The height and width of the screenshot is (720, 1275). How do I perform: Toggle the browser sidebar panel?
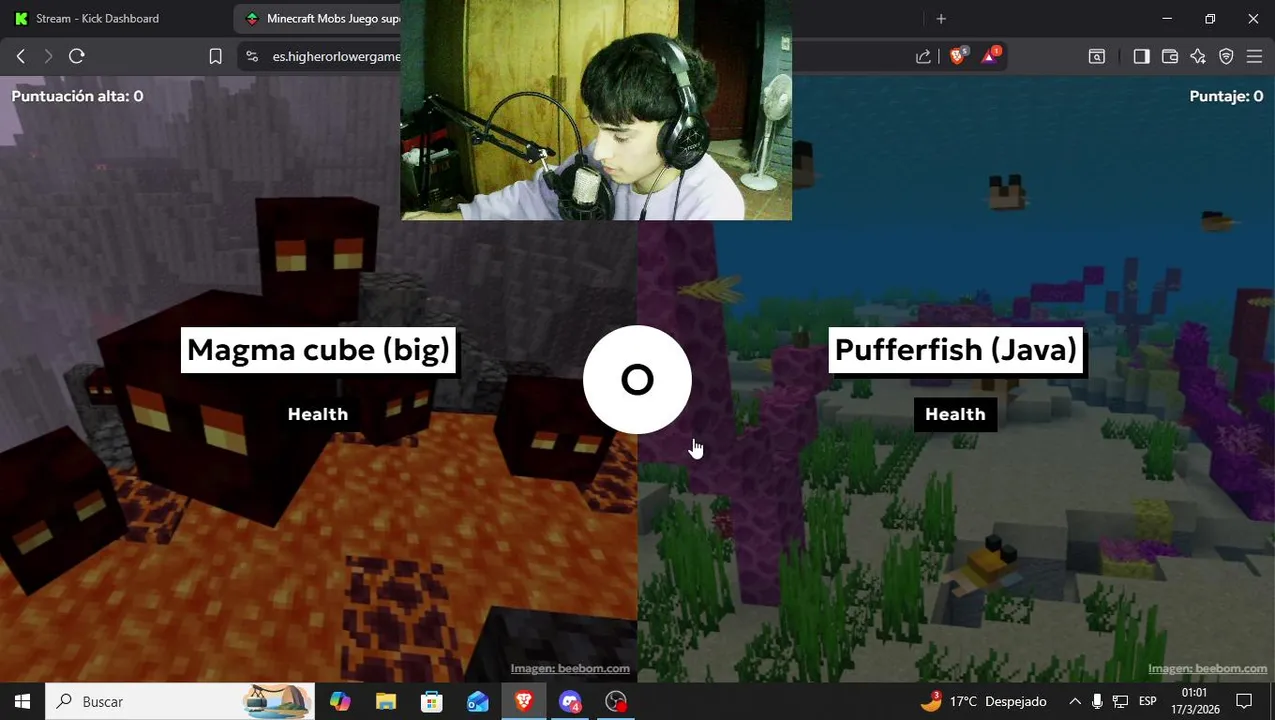1141,57
